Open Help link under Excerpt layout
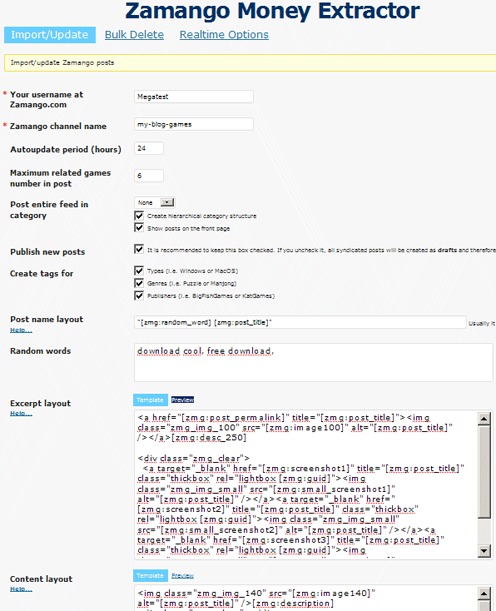Screen dimensions: 496x611 tap(21, 413)
